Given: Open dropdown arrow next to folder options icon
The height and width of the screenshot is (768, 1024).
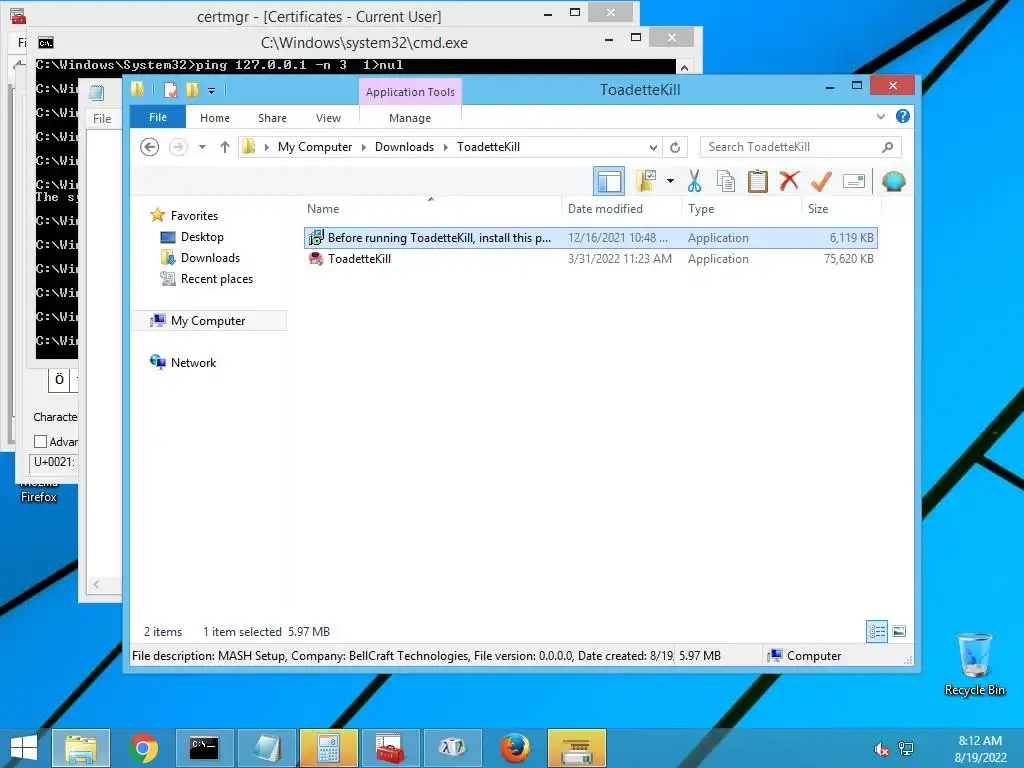Looking at the screenshot, I should pyautogui.click(x=670, y=181).
